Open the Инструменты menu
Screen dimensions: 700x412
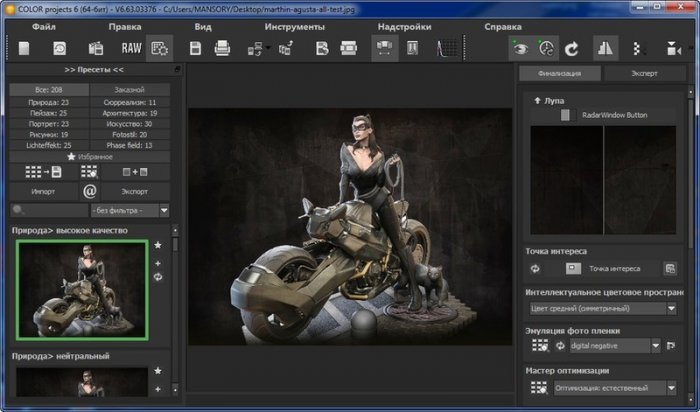point(294,26)
